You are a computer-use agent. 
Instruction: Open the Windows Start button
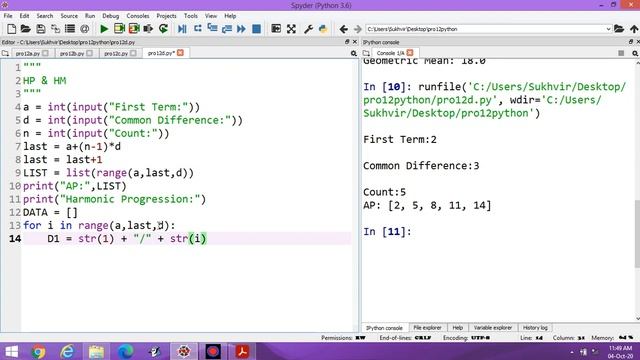pyautogui.click(x=11, y=351)
